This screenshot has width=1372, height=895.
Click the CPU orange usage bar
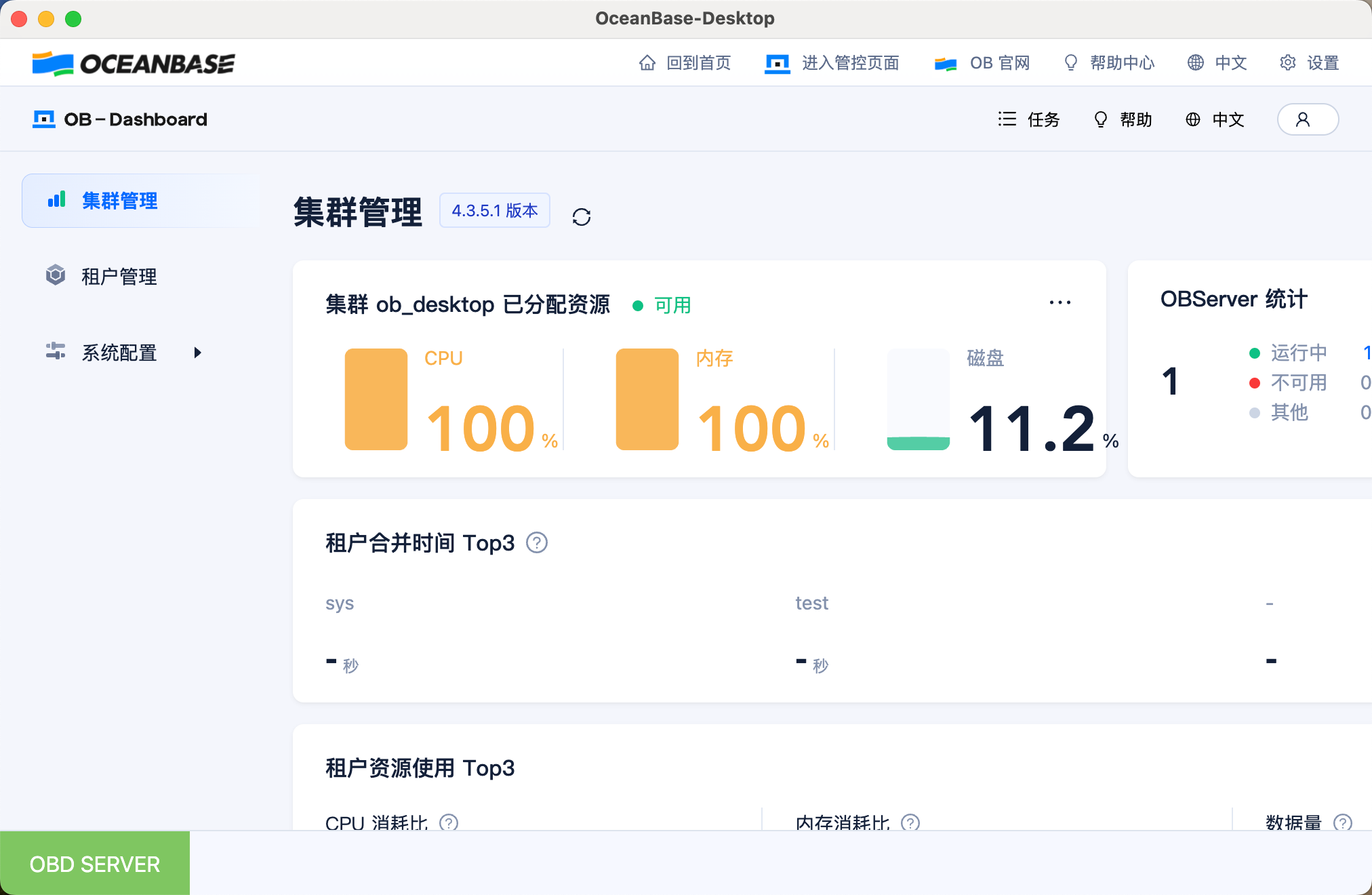[x=376, y=399]
